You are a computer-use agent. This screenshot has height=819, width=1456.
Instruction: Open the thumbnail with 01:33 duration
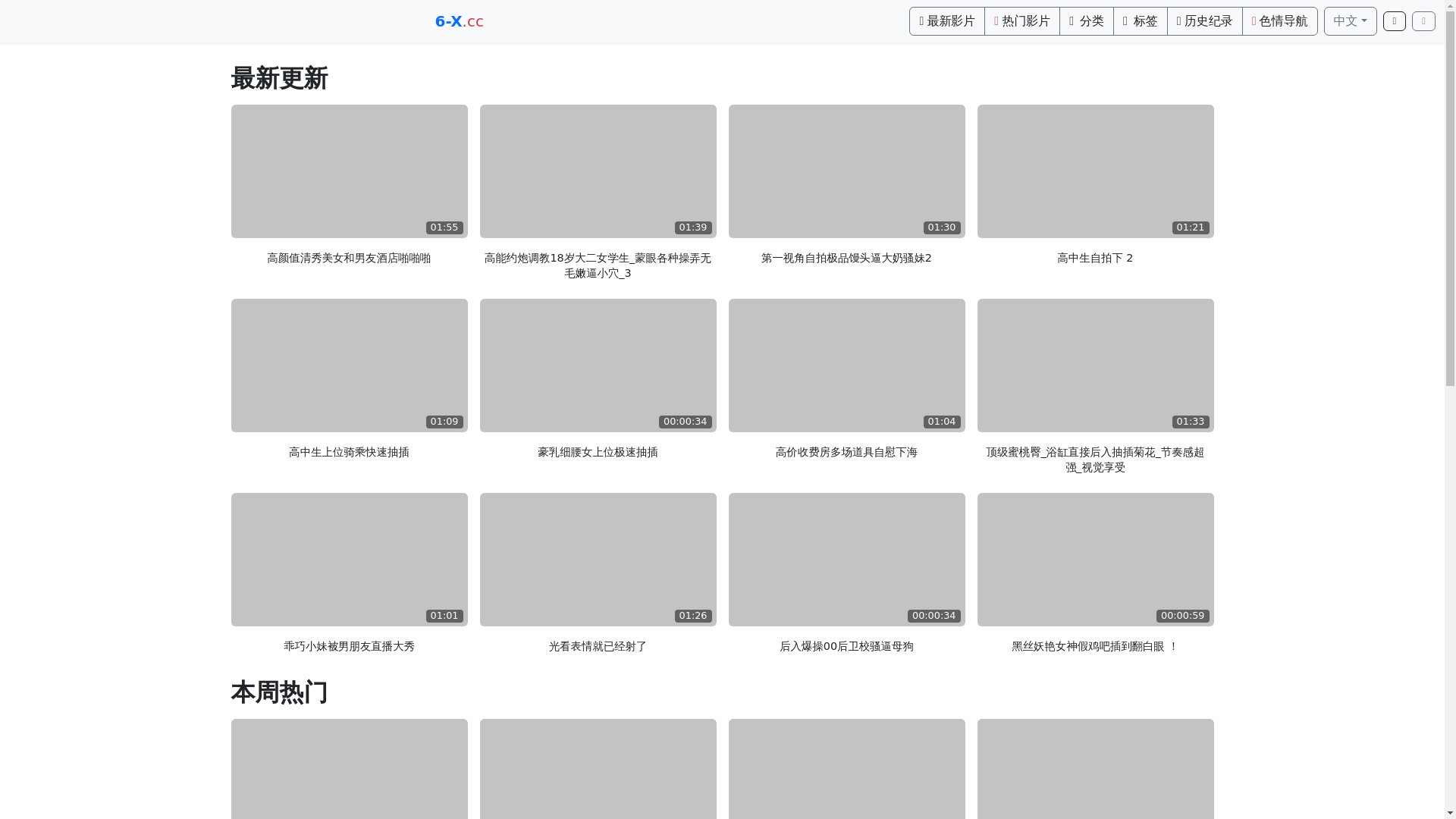[x=1095, y=366]
